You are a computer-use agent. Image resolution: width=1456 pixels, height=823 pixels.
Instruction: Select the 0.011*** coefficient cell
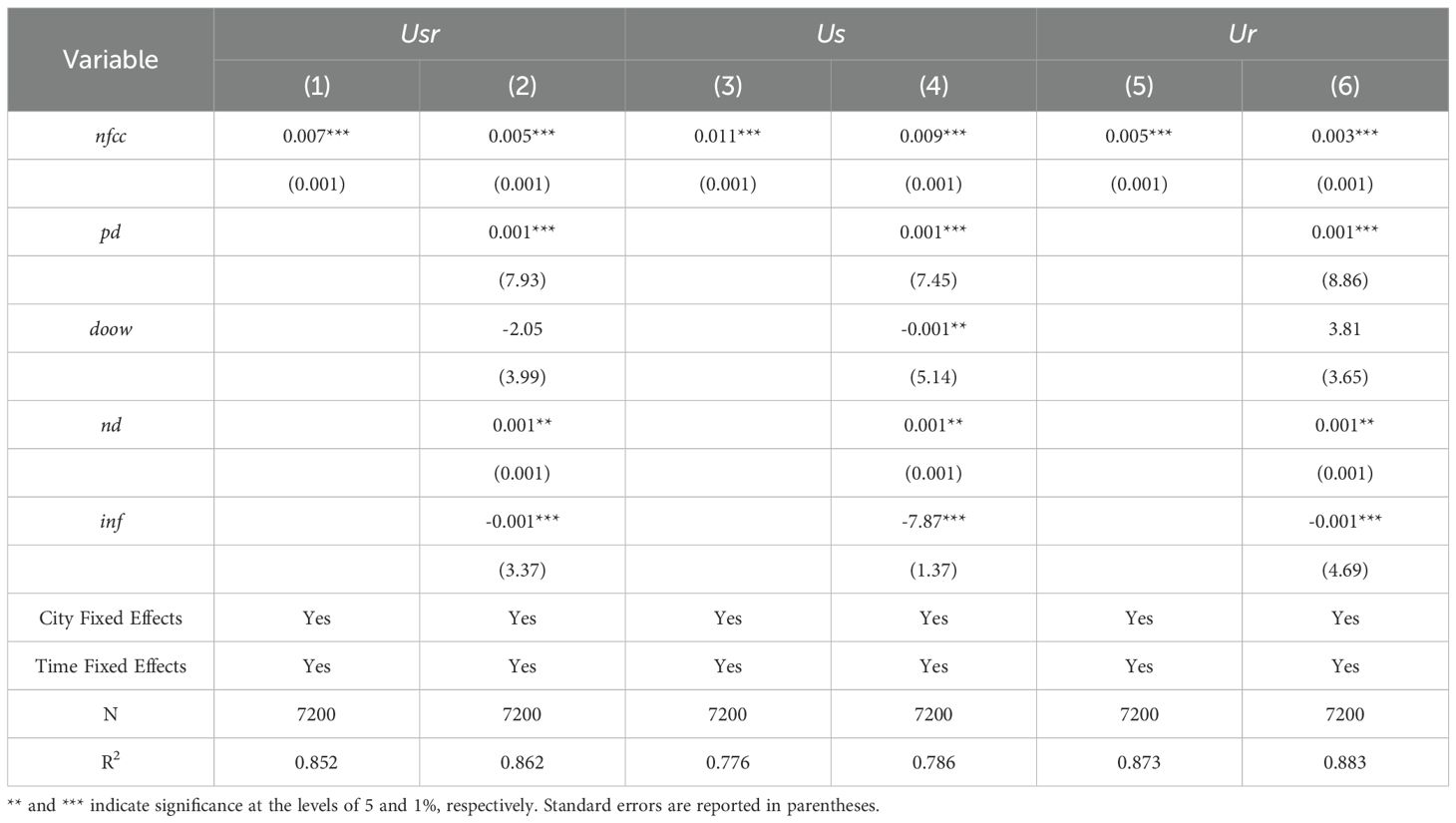(x=727, y=136)
